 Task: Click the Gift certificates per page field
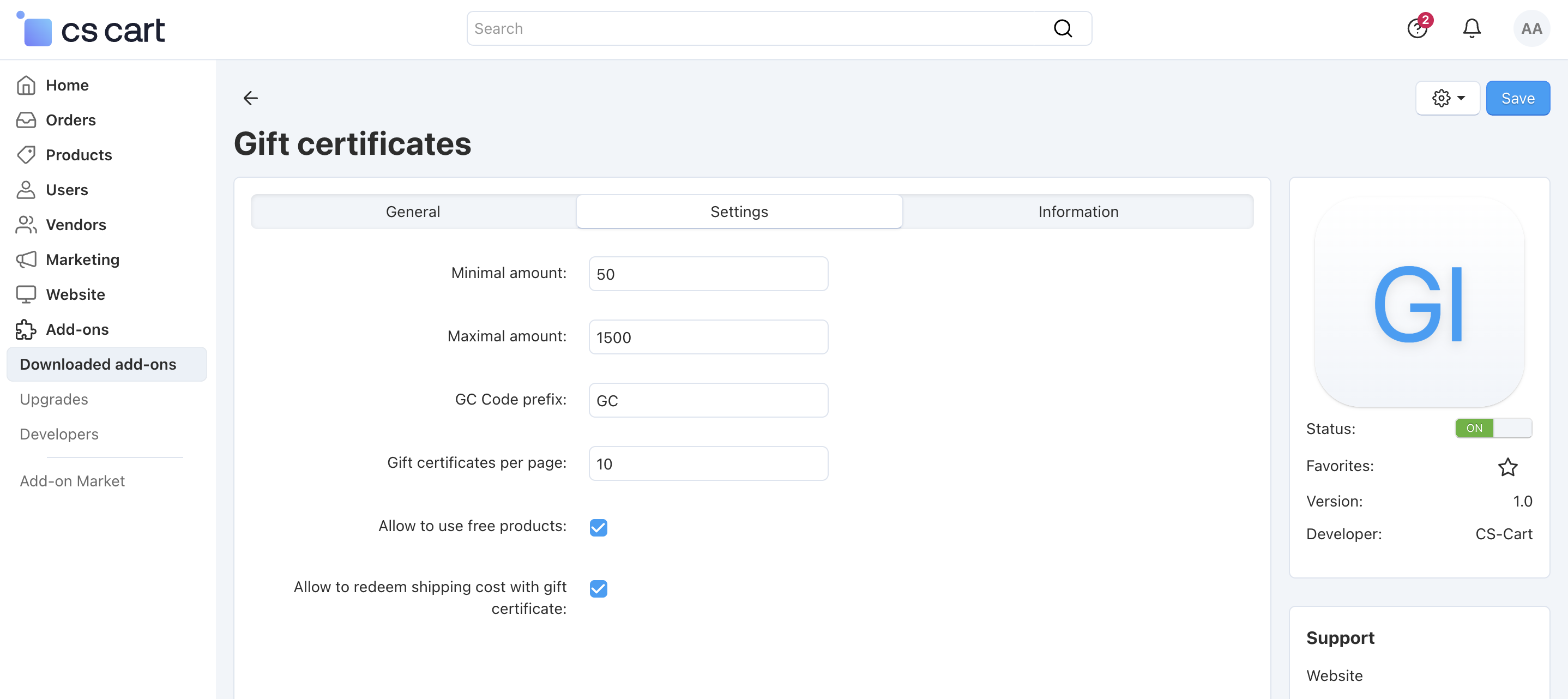point(709,464)
